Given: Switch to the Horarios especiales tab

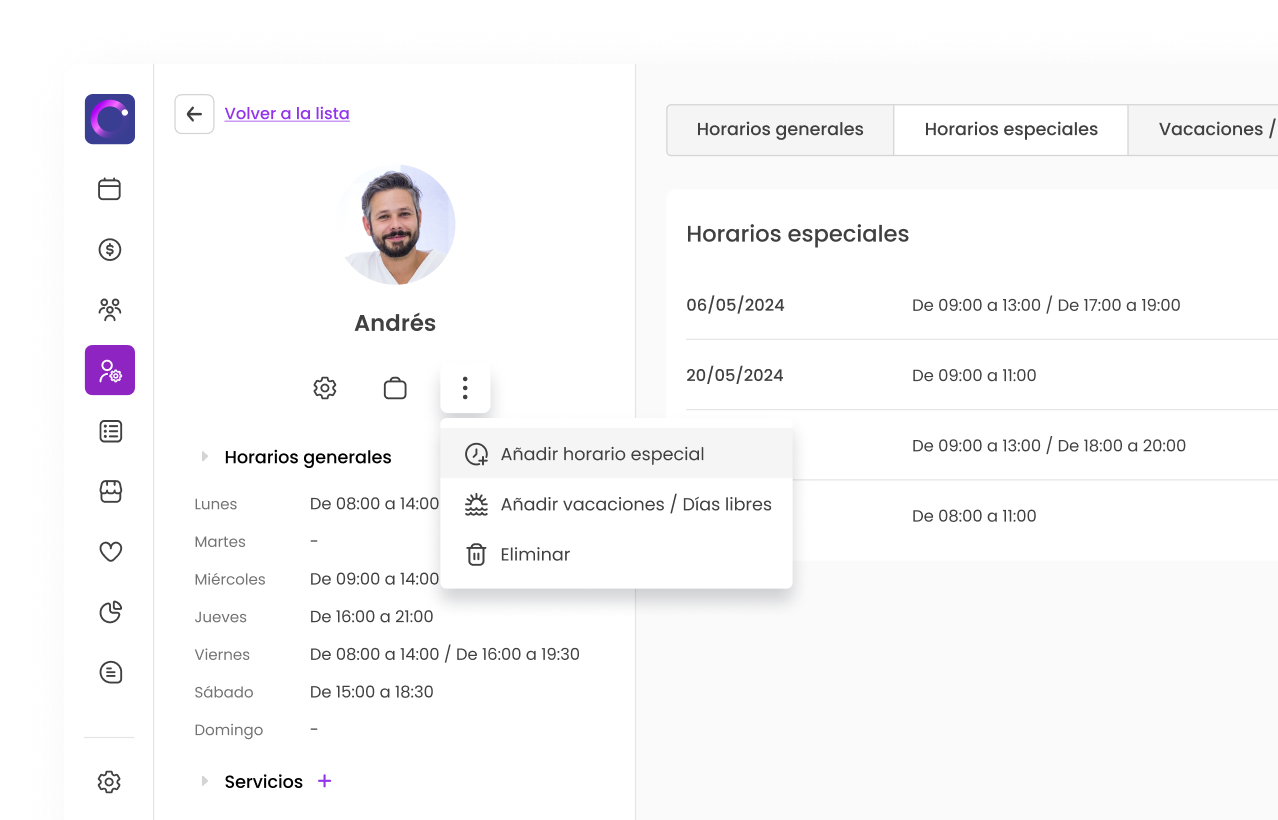Looking at the screenshot, I should pos(1011,129).
